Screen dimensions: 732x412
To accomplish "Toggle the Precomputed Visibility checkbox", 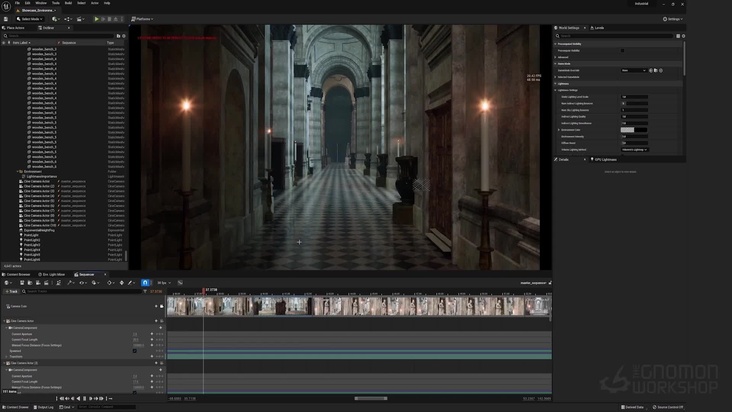I will 622,50.
